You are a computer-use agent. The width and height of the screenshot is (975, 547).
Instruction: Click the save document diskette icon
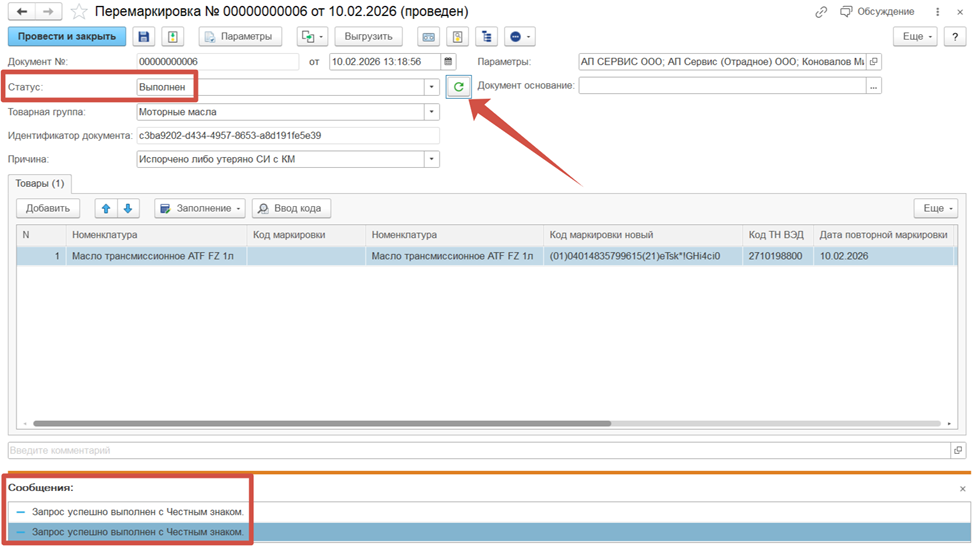point(143,37)
